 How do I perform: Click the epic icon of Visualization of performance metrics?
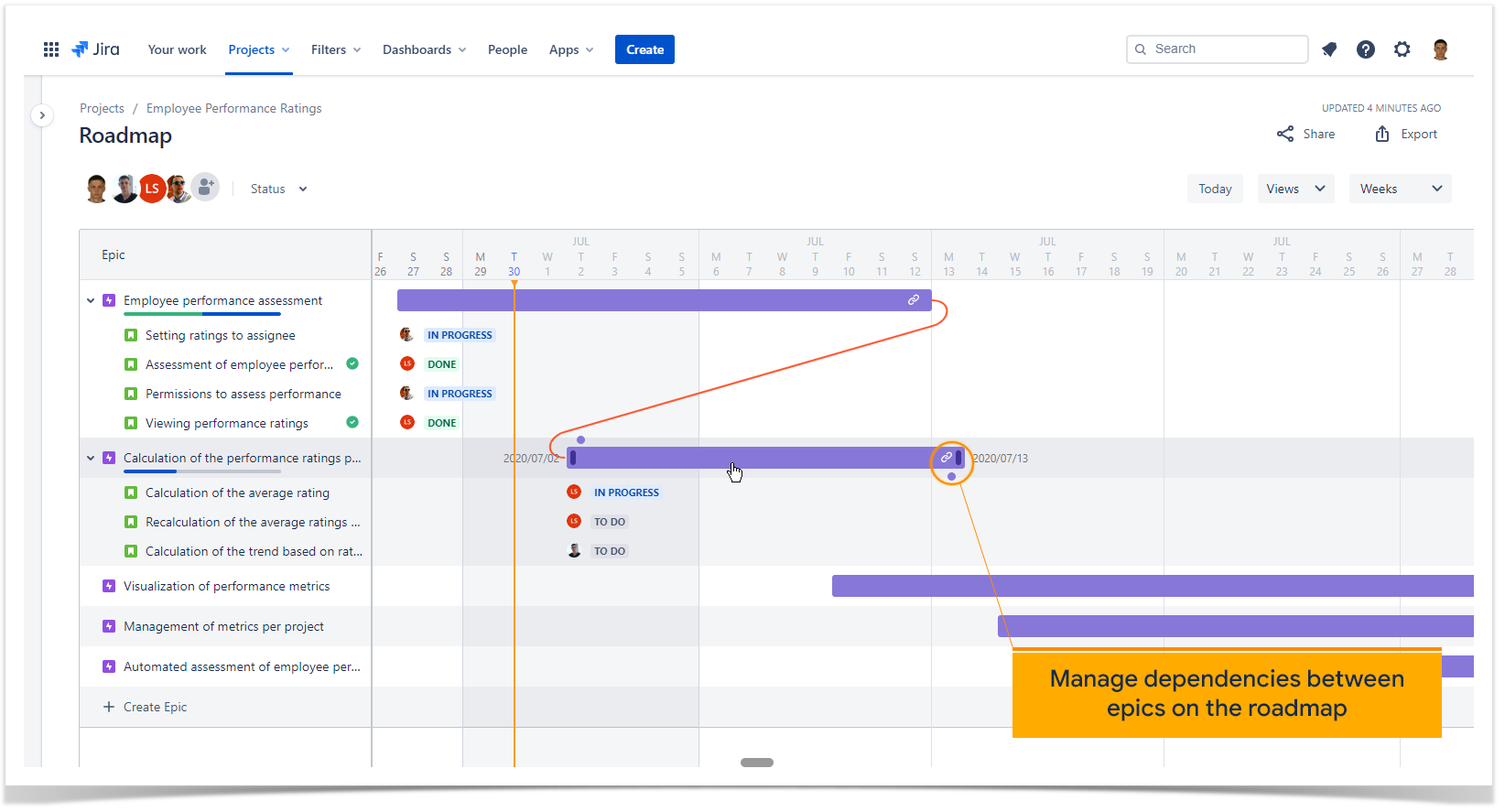pos(109,586)
